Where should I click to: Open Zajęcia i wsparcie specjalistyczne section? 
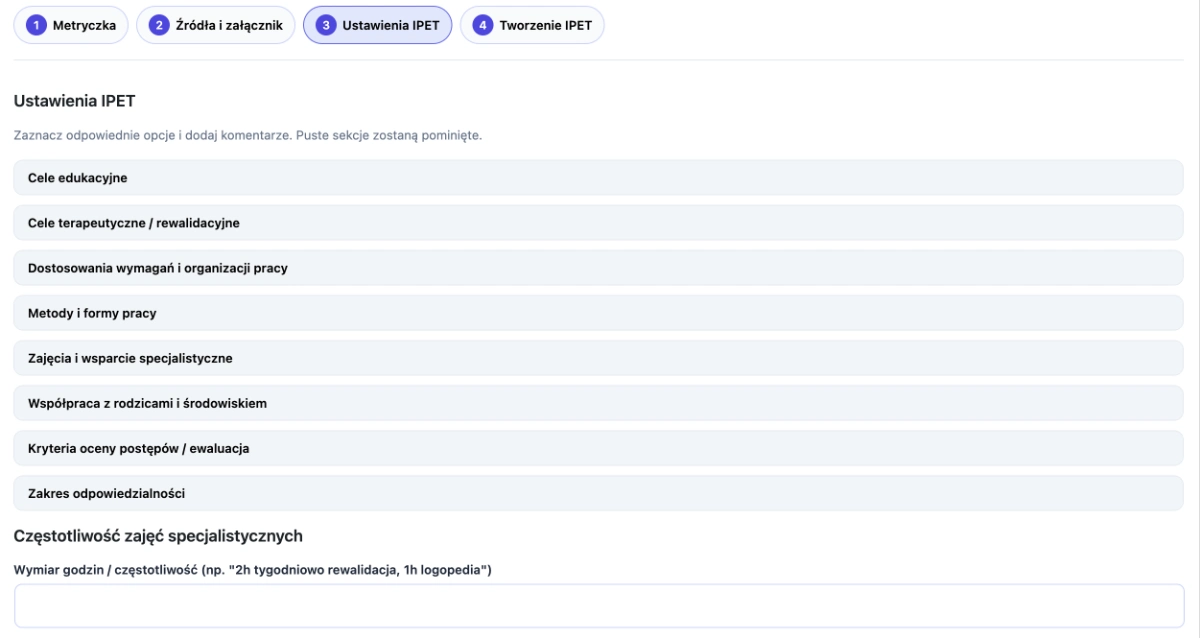pyautogui.click(x=598, y=358)
